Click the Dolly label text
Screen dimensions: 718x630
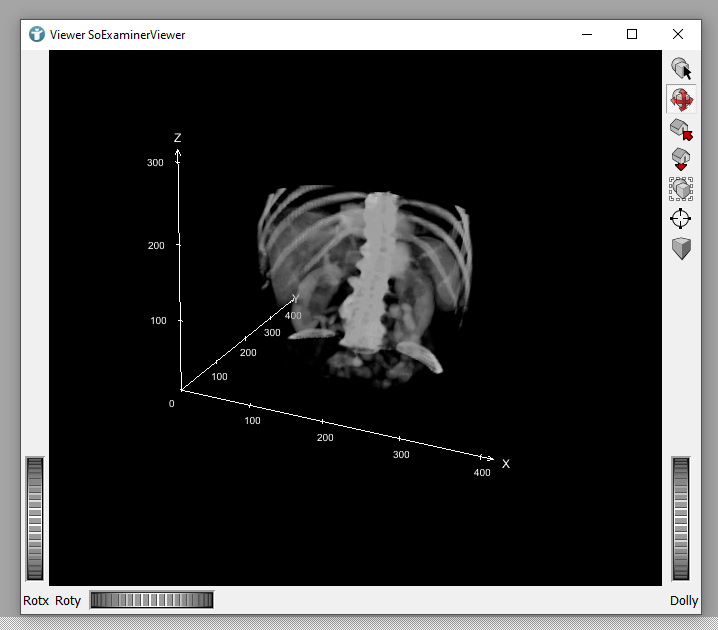pos(684,600)
